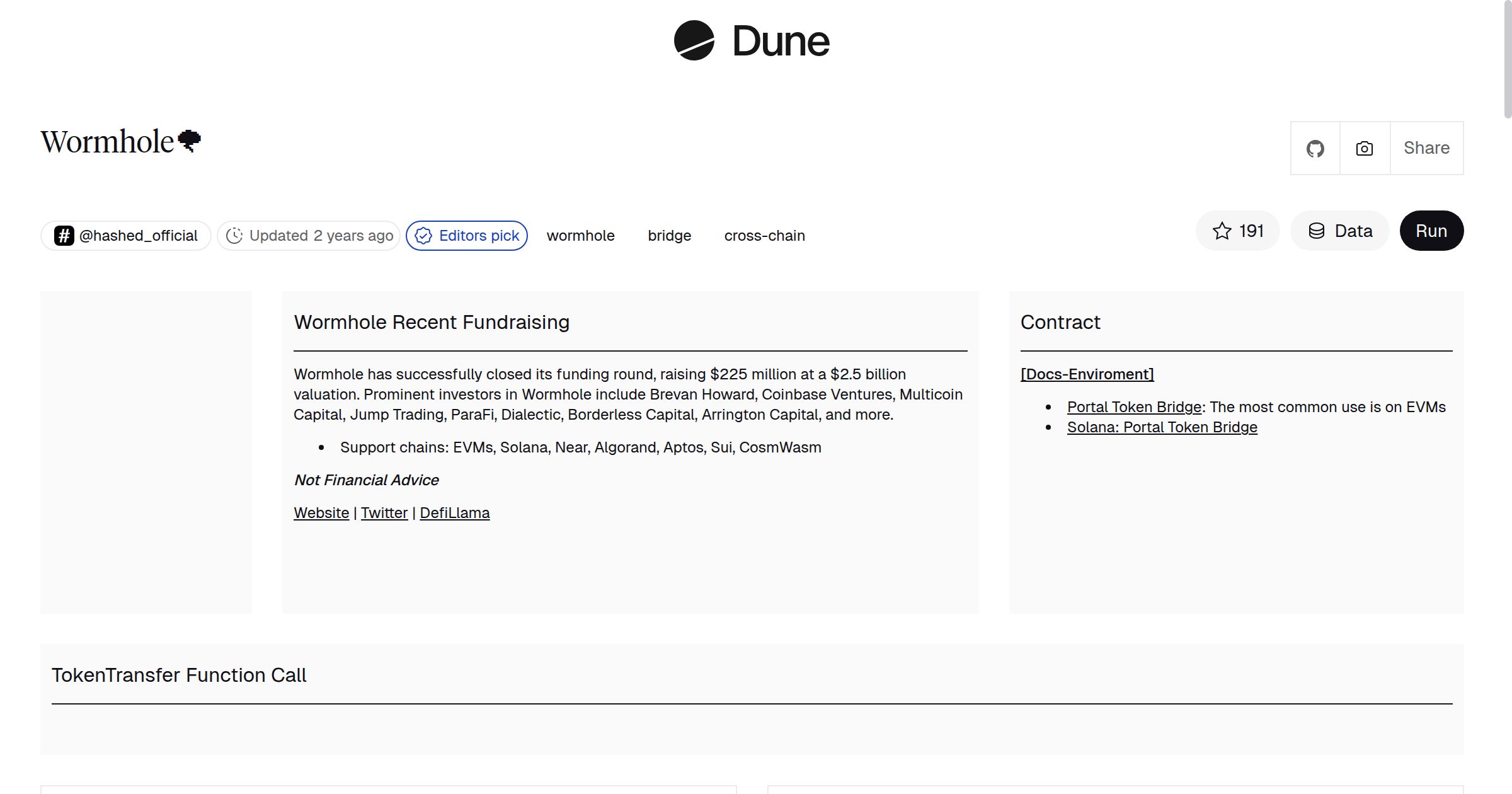Open Solana: Portal Token Bridge link

pos(1162,427)
